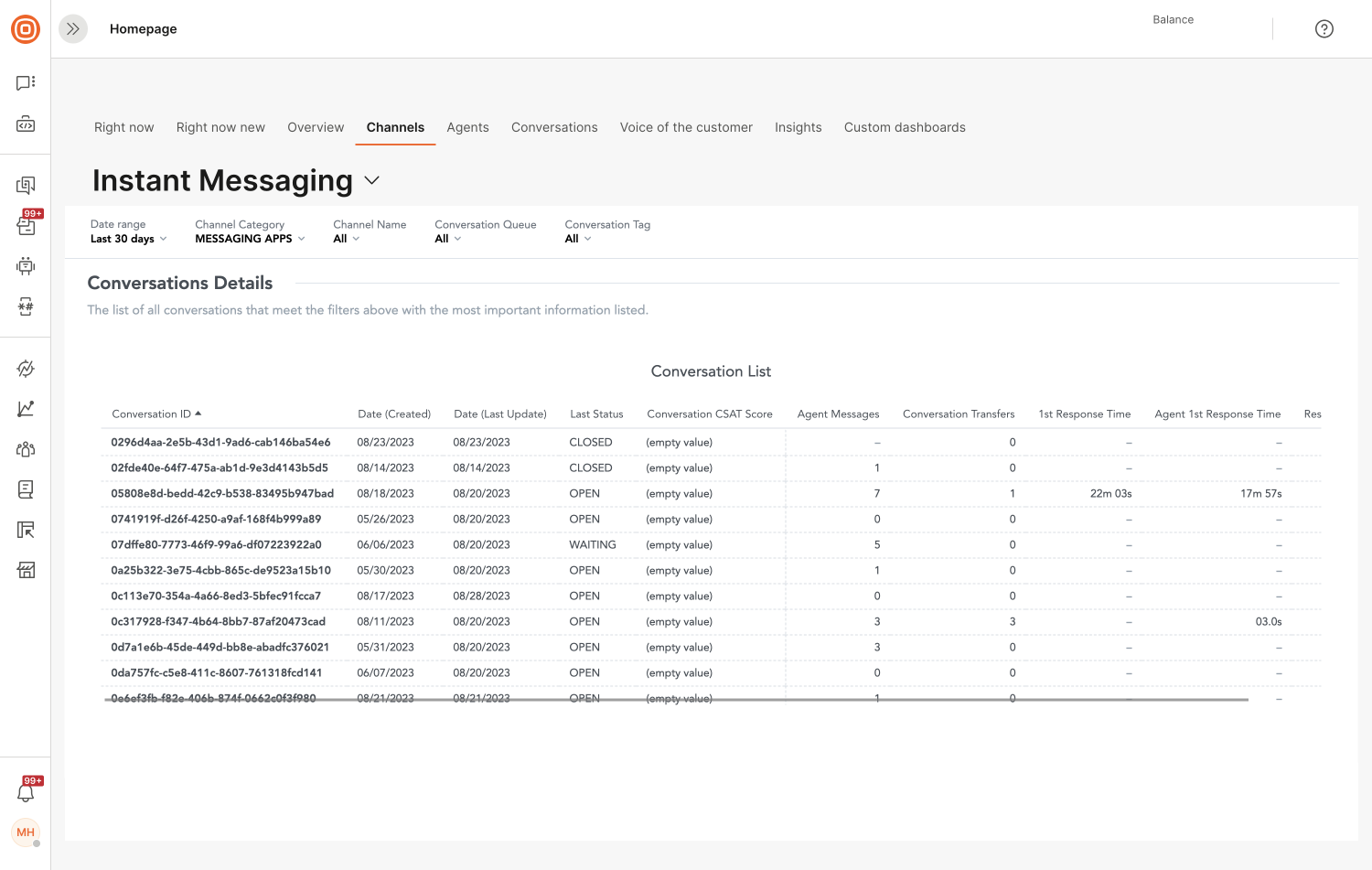Open the Conversation Tag filter dropdown
The height and width of the screenshot is (870, 1372).
578,239
